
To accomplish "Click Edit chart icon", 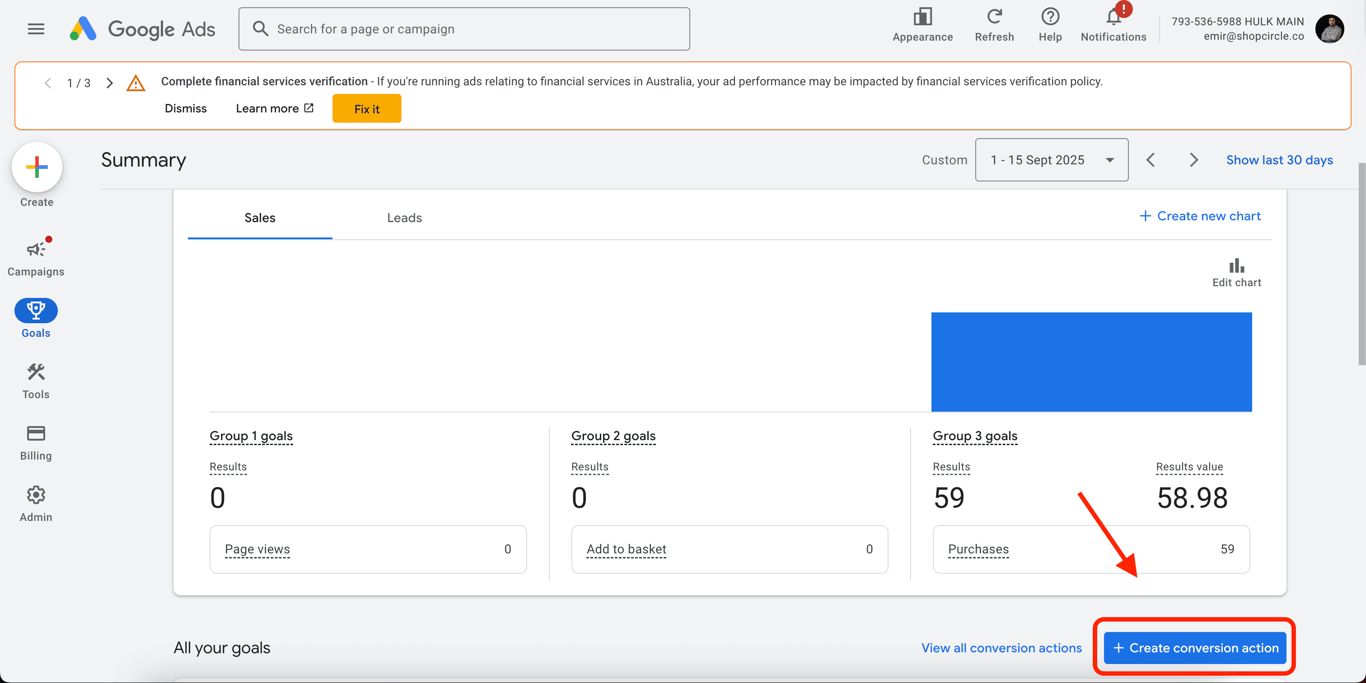I will tap(1236, 271).
